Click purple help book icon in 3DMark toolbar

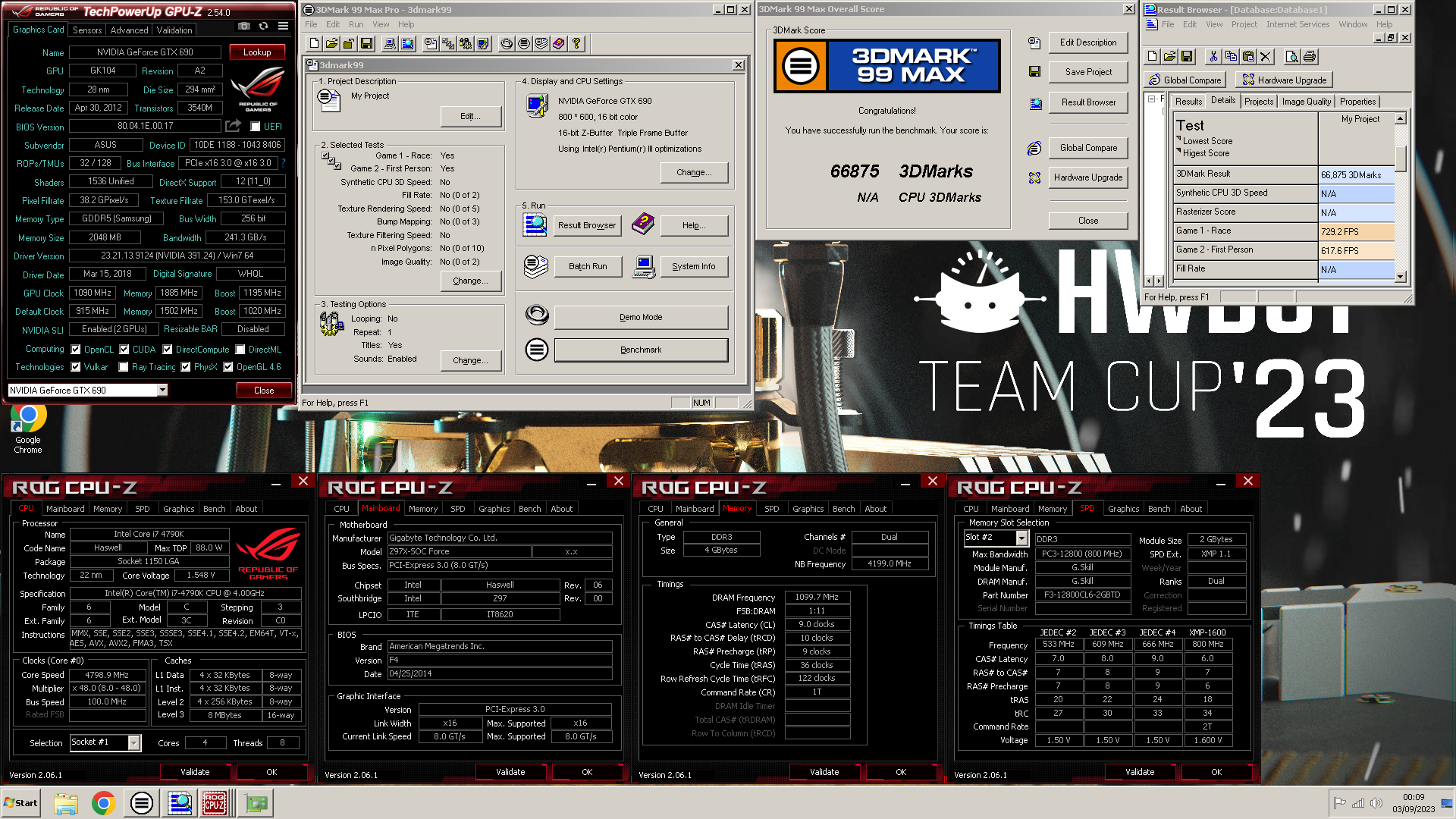click(559, 43)
